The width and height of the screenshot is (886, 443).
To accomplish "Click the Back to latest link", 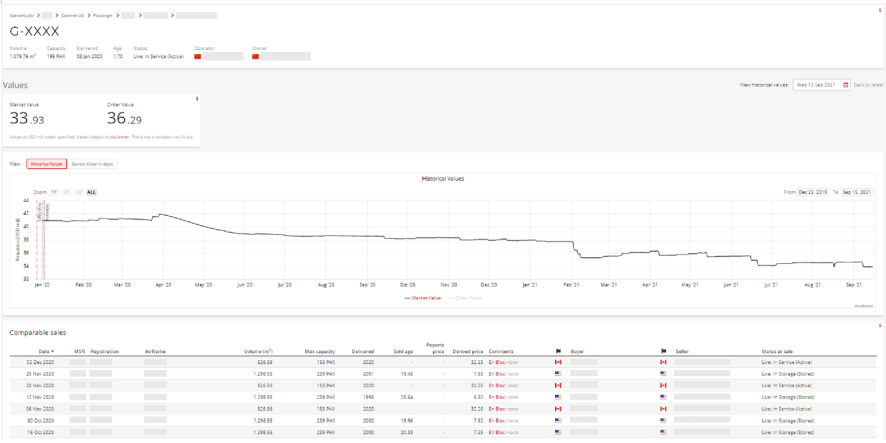I will click(x=868, y=85).
